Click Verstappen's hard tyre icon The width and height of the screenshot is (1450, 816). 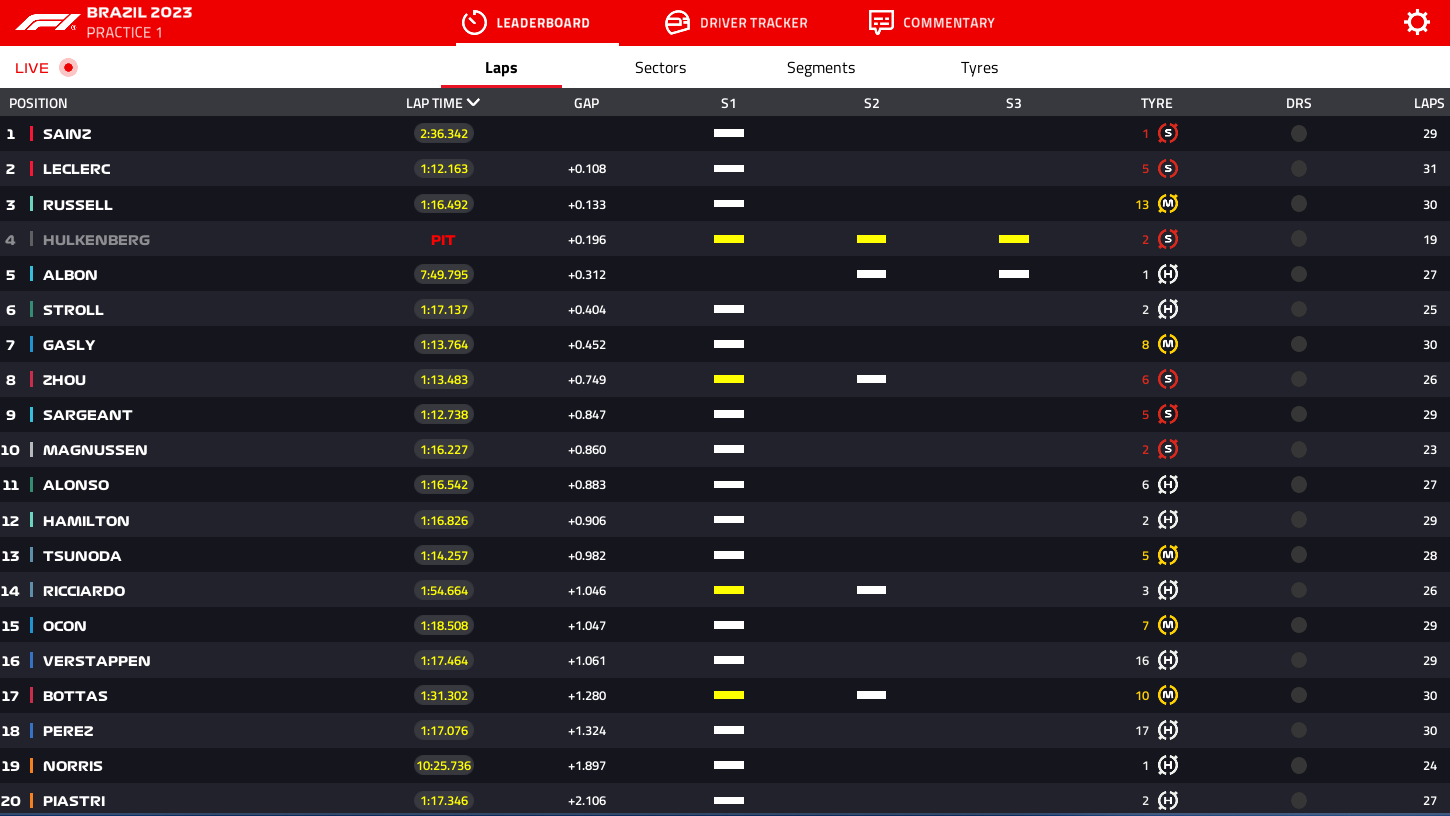(x=1167, y=660)
